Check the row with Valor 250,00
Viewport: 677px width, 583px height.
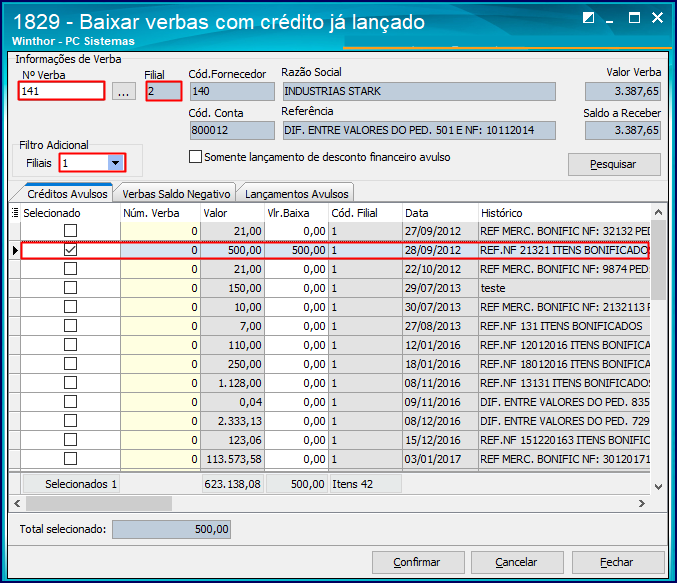tap(70, 364)
